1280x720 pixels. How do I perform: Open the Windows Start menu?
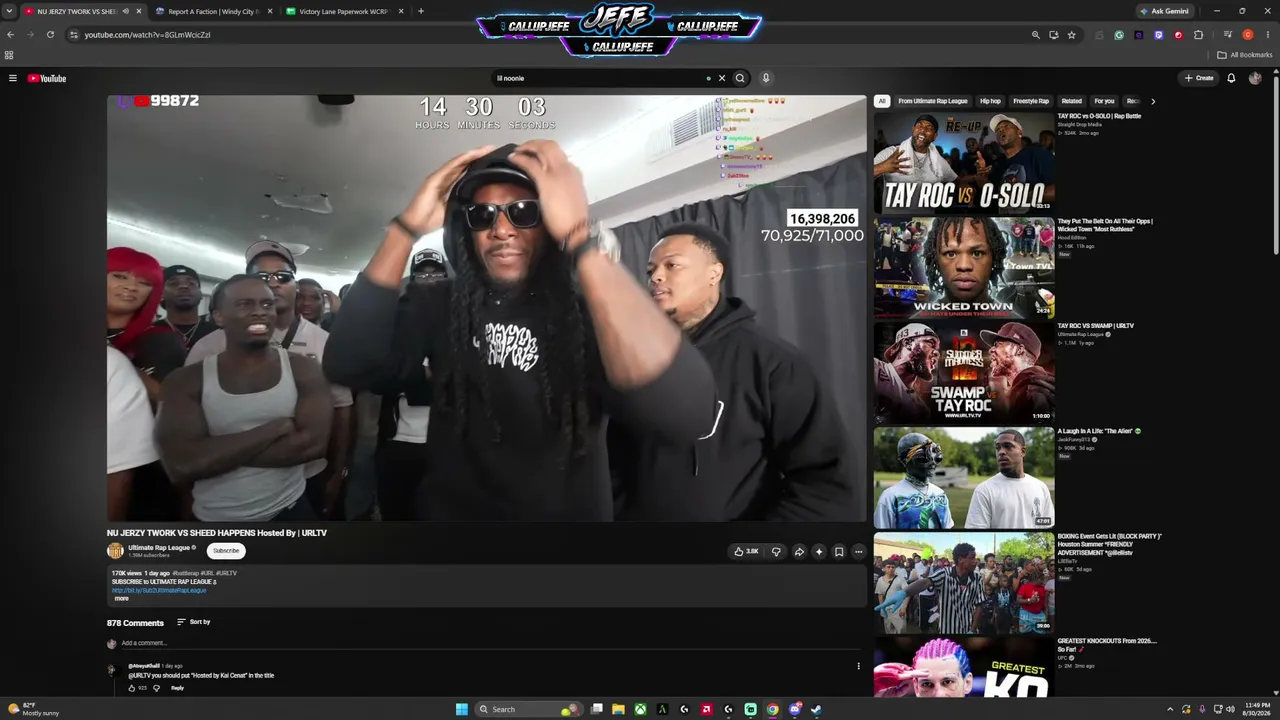[x=461, y=709]
